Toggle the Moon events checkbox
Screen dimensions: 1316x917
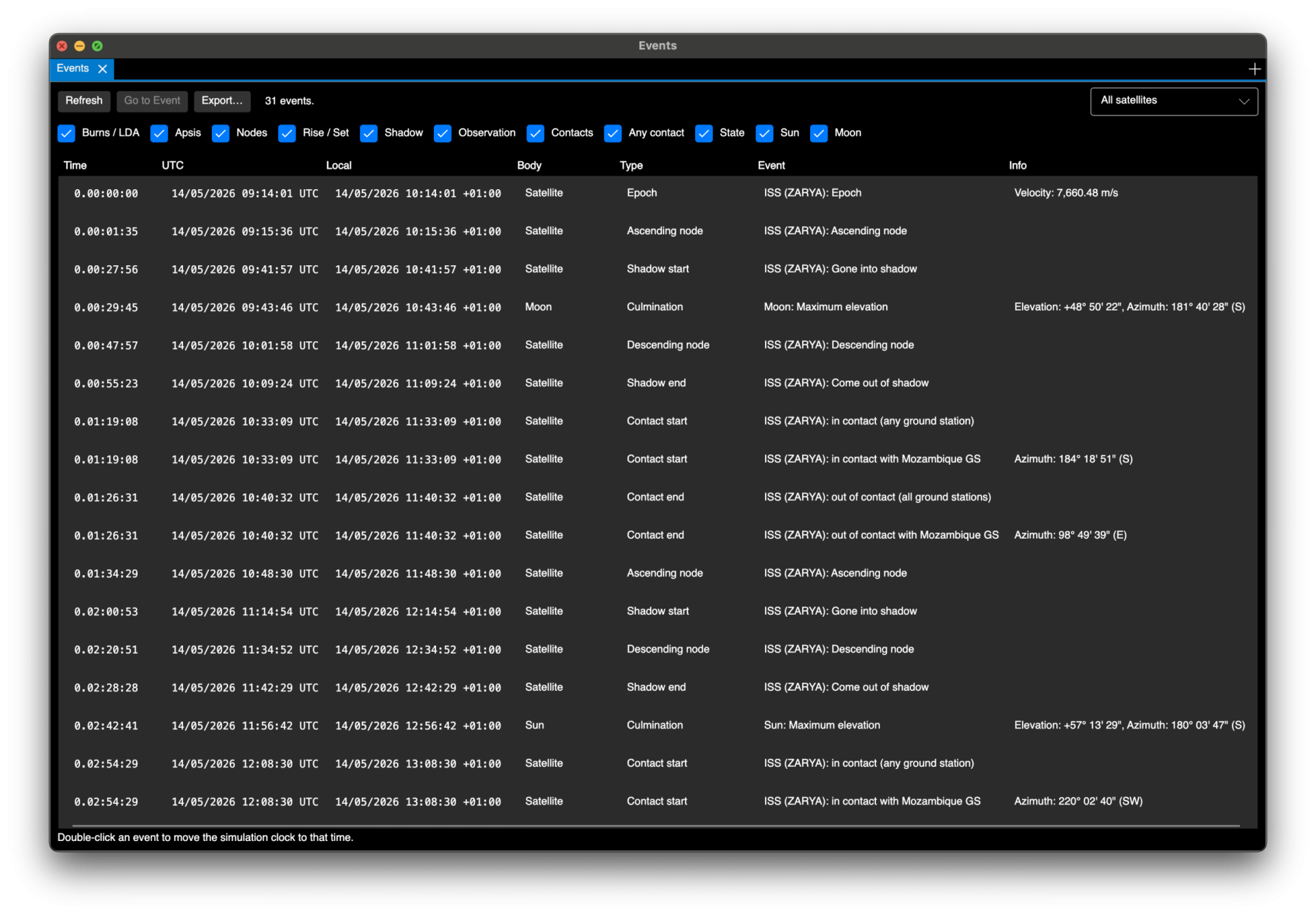point(819,133)
